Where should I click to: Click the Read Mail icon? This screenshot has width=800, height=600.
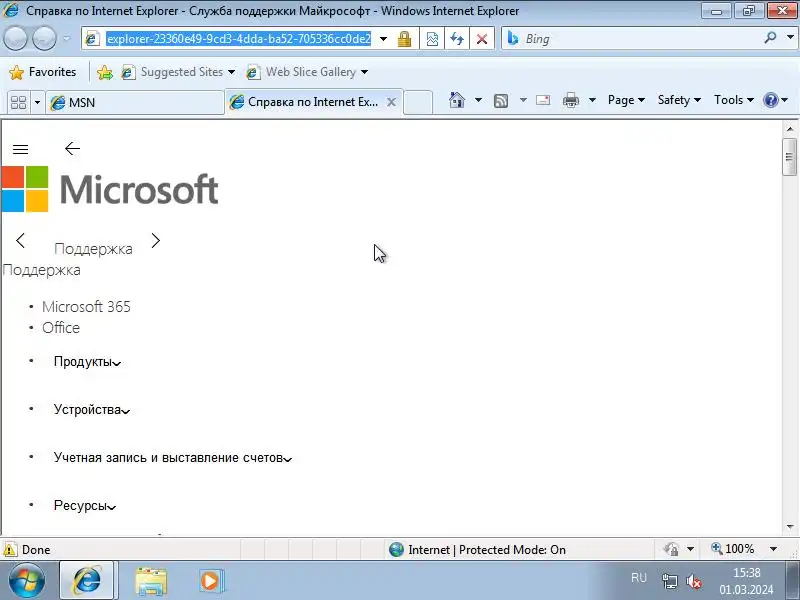point(543,100)
